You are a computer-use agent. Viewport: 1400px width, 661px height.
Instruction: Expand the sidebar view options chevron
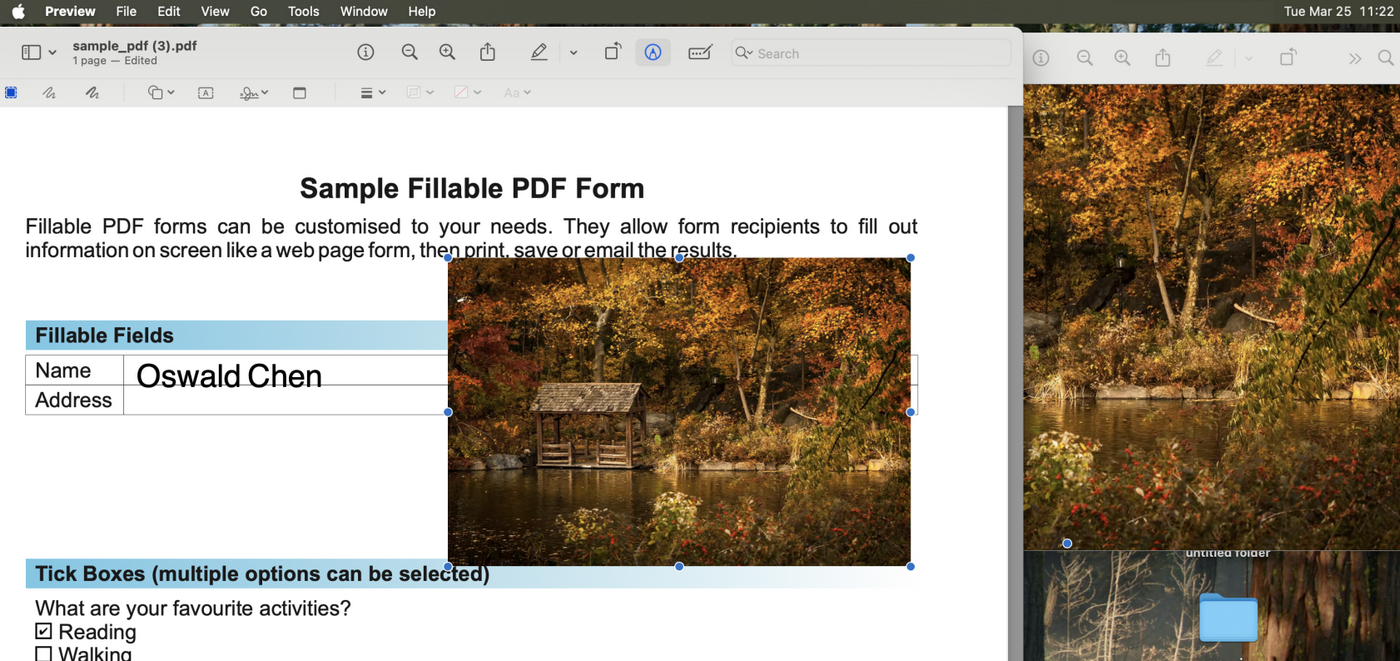[52, 51]
